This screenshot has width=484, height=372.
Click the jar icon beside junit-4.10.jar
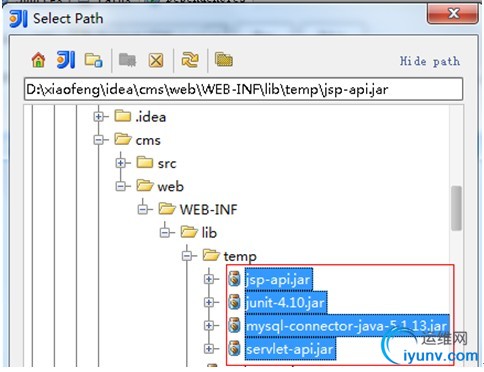(234, 302)
